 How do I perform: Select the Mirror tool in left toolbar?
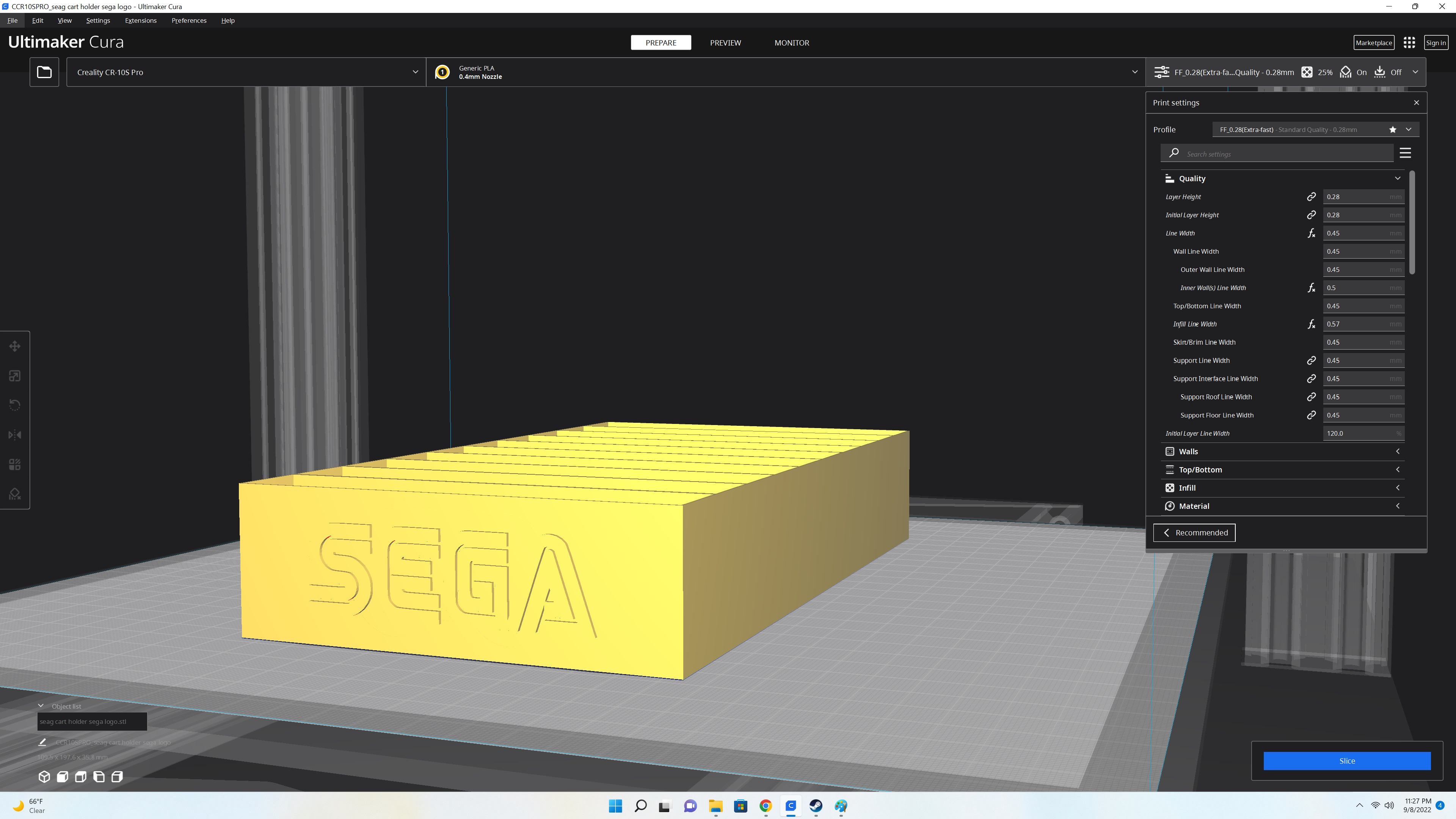point(15,435)
